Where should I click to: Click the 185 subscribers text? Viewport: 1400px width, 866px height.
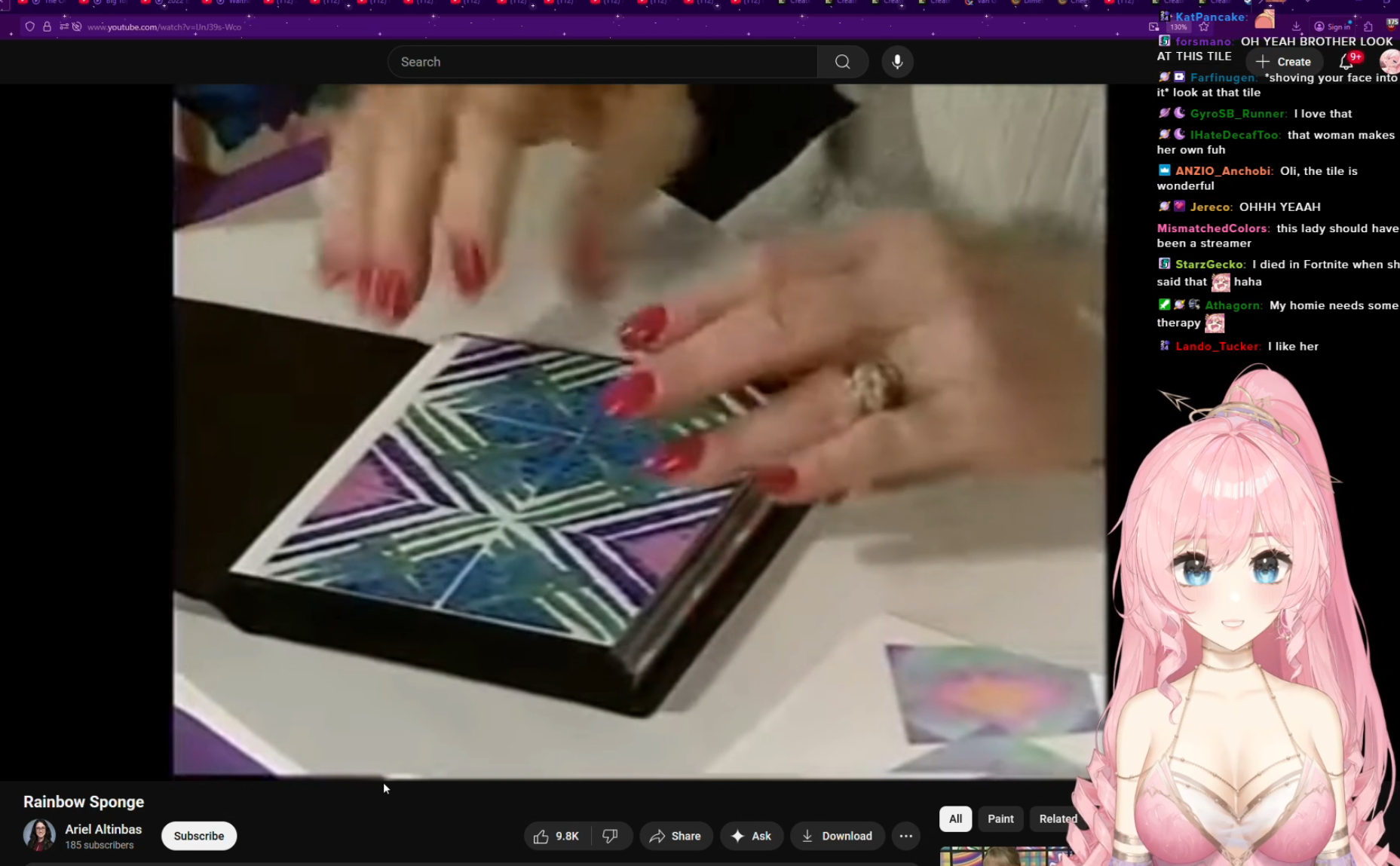coord(100,845)
